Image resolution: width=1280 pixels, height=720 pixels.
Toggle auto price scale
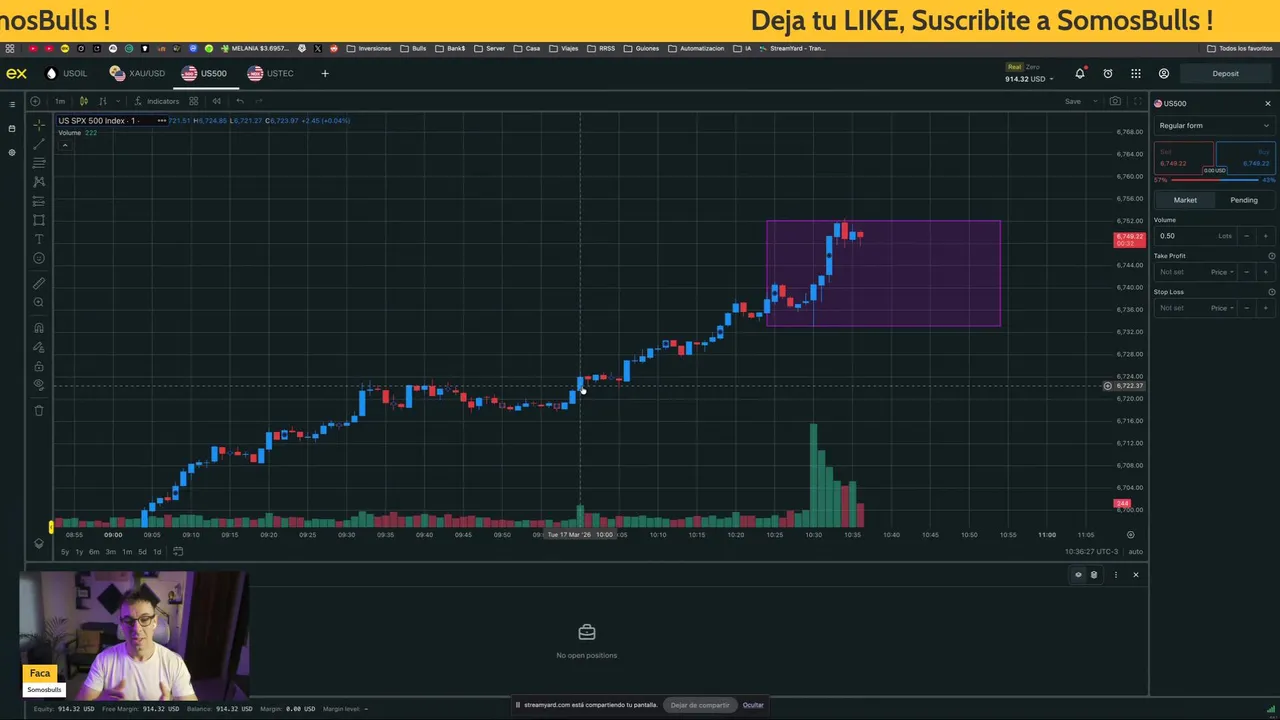coord(1135,552)
